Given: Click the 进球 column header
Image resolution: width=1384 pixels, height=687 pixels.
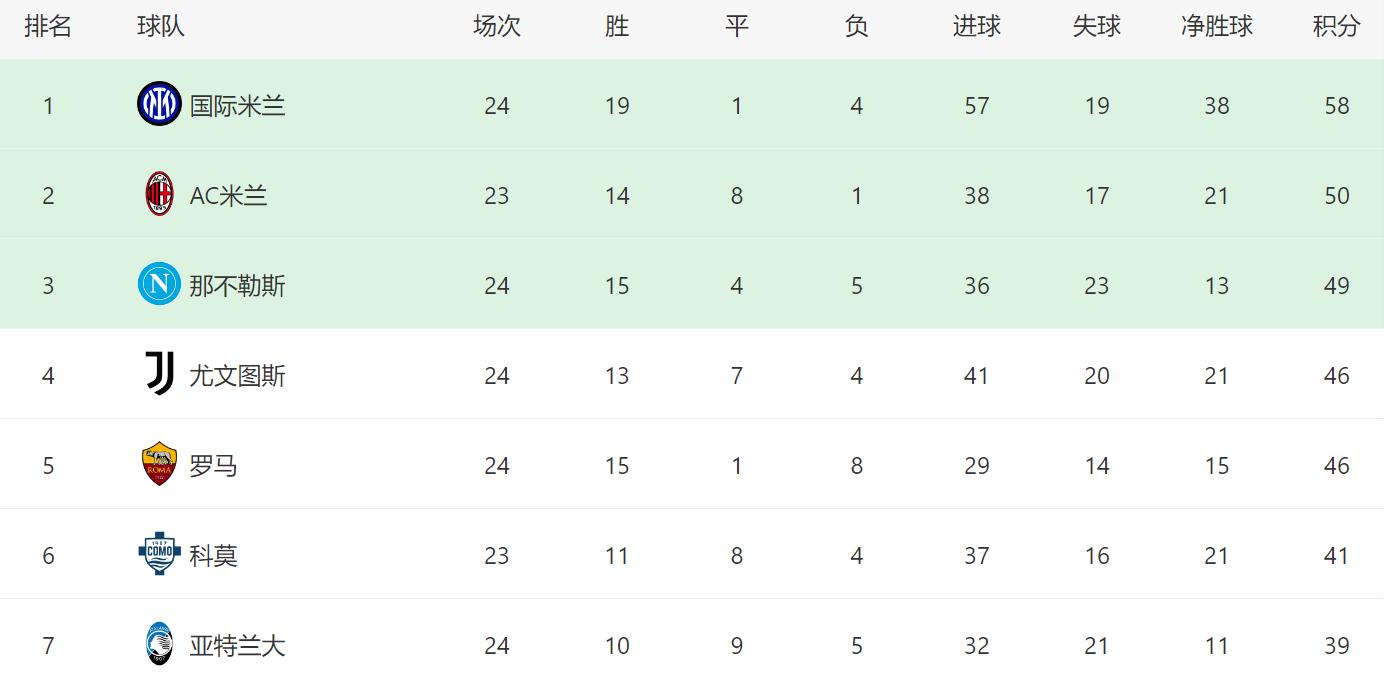Looking at the screenshot, I should [976, 27].
